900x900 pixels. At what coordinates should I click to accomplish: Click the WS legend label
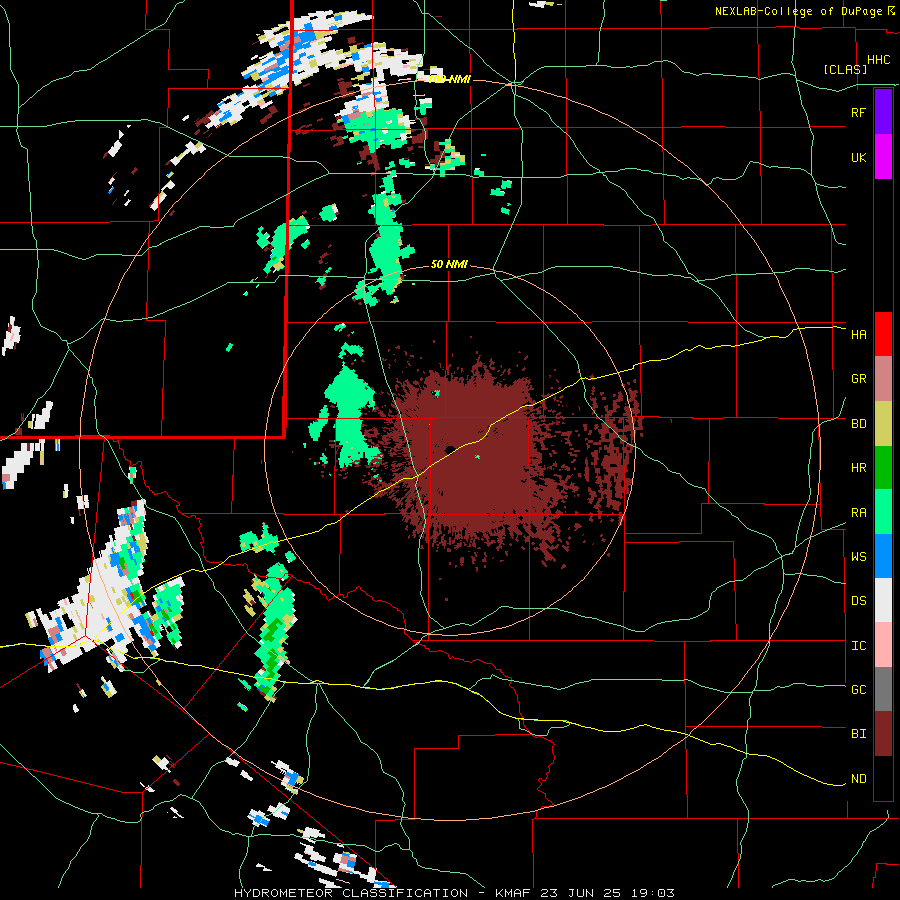point(858,557)
